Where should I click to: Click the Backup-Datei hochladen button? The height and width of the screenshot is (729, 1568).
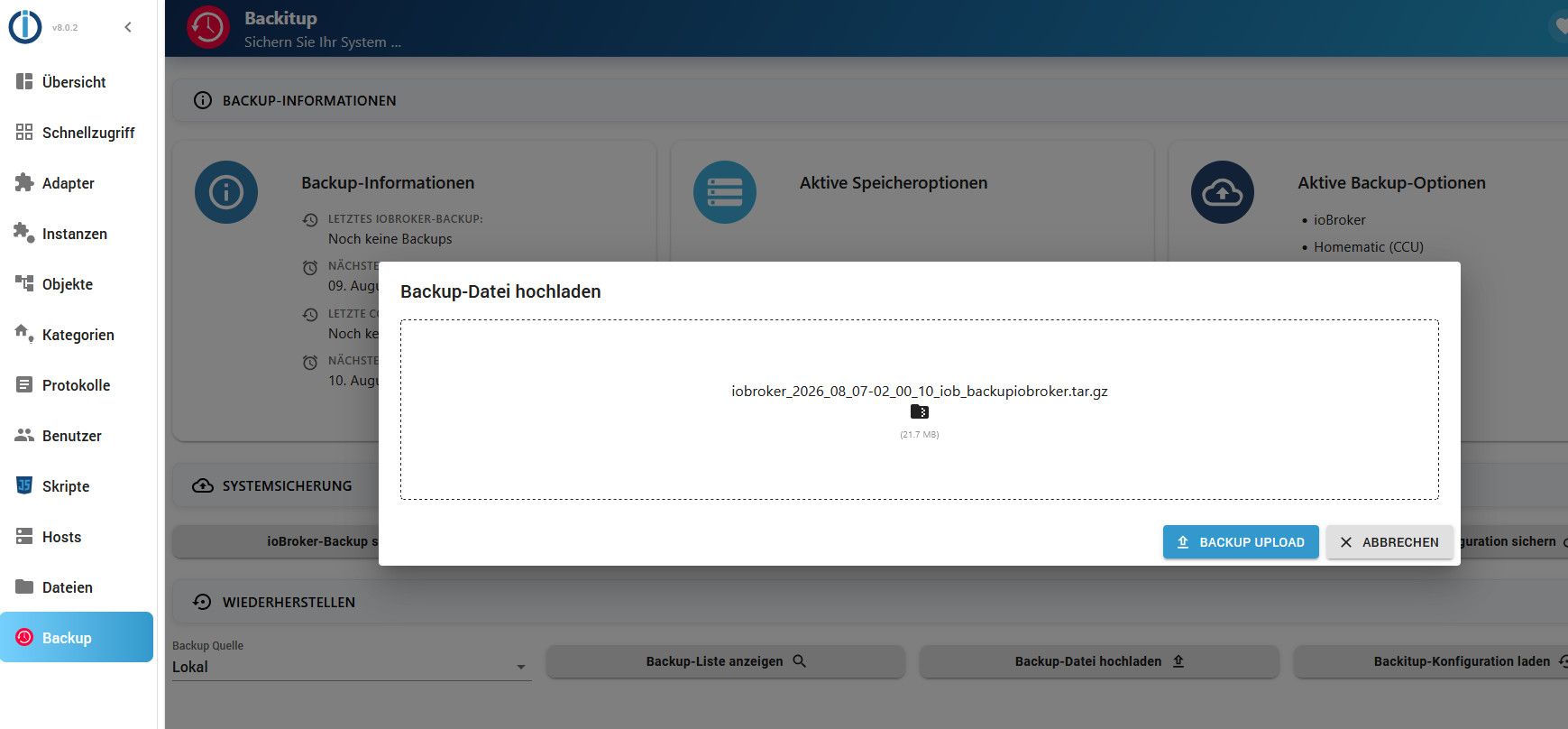pyautogui.click(x=1099, y=661)
